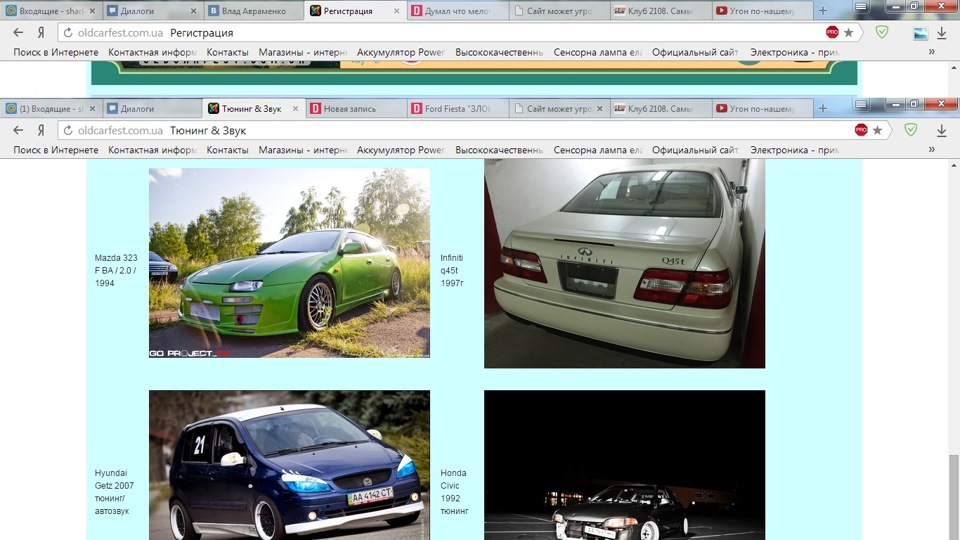Expand more bookmarks chevron in lower window
This screenshot has width=960, height=540.
931,149
